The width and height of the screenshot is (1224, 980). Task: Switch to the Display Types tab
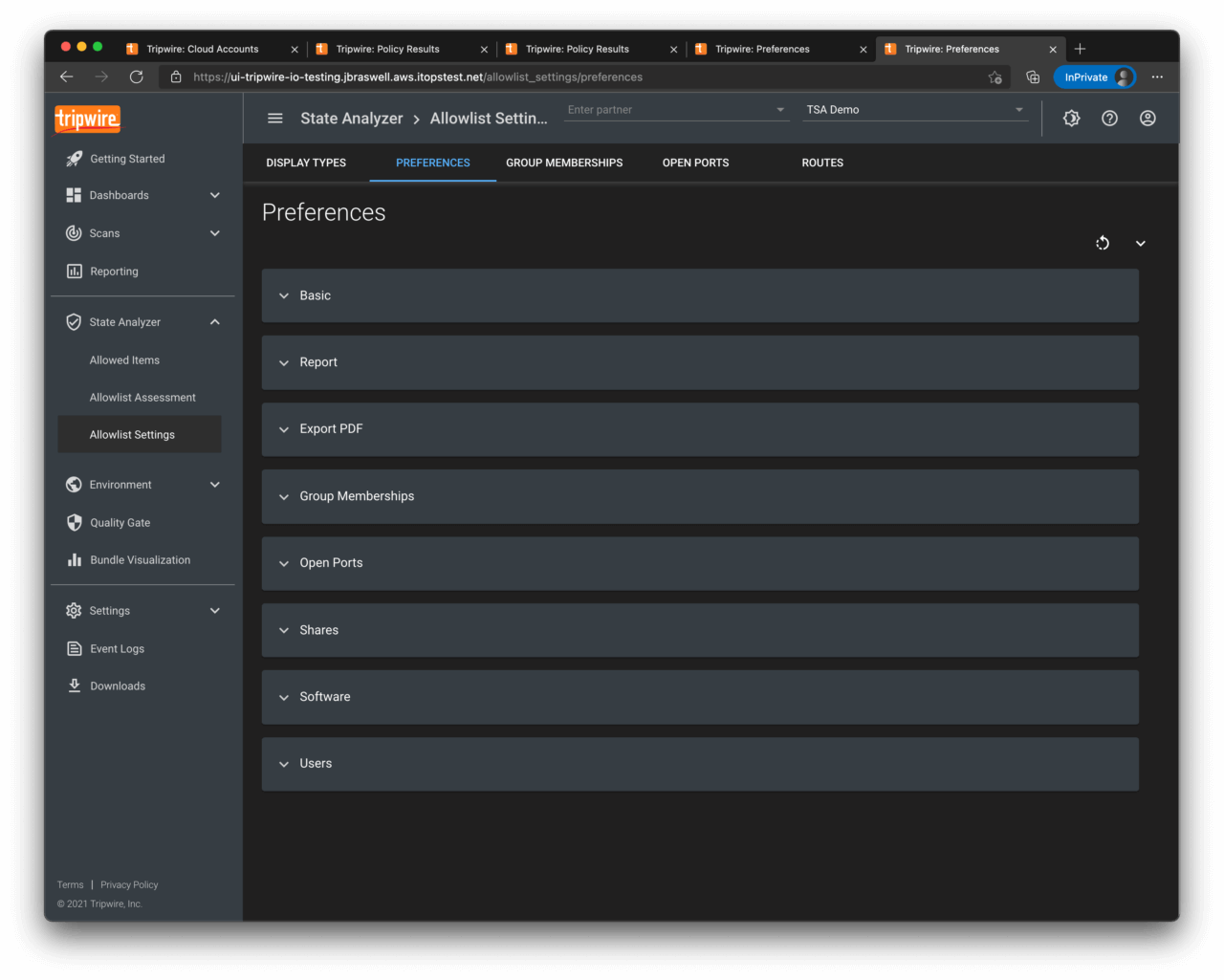[306, 163]
